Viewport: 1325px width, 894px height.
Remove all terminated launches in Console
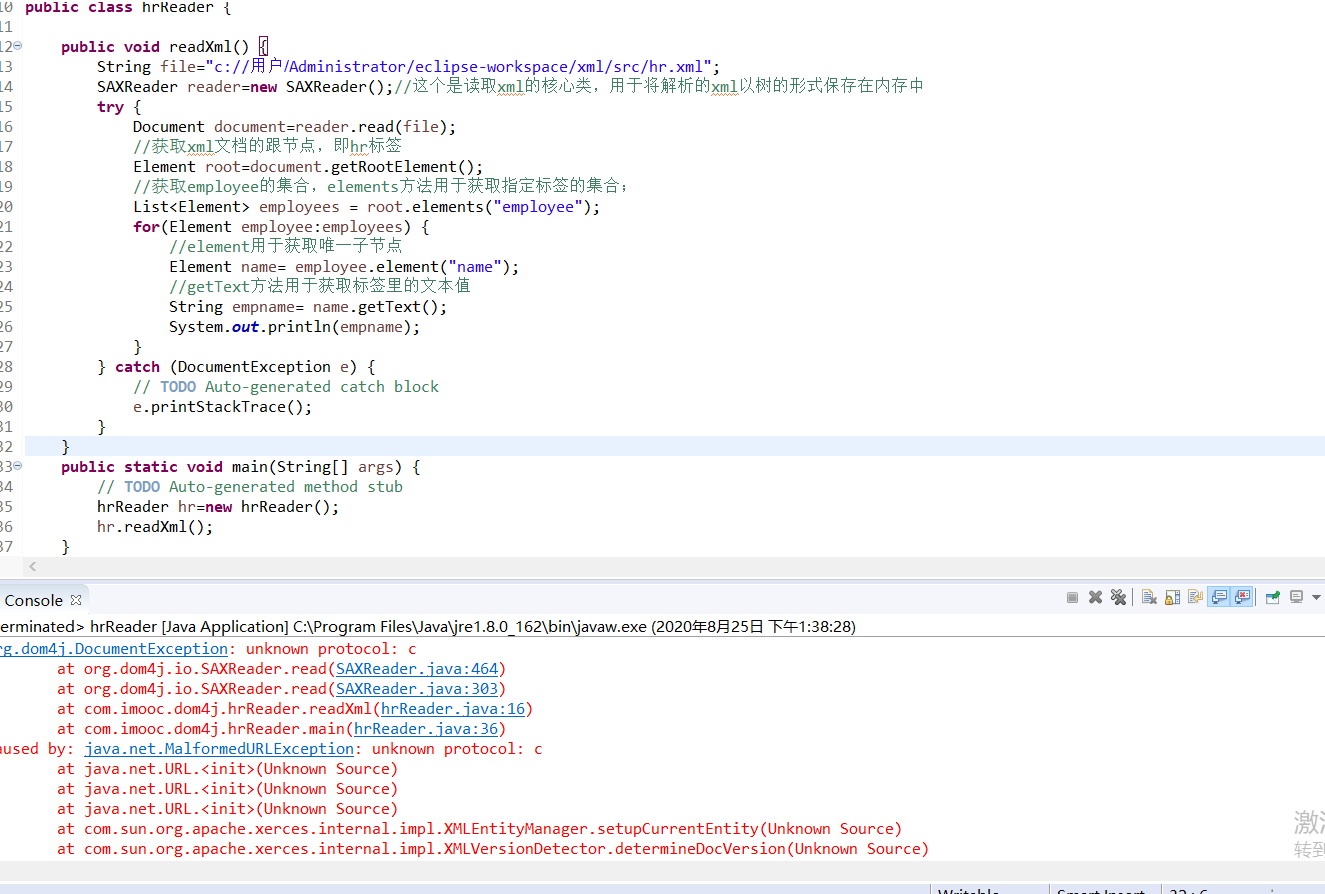1118,597
